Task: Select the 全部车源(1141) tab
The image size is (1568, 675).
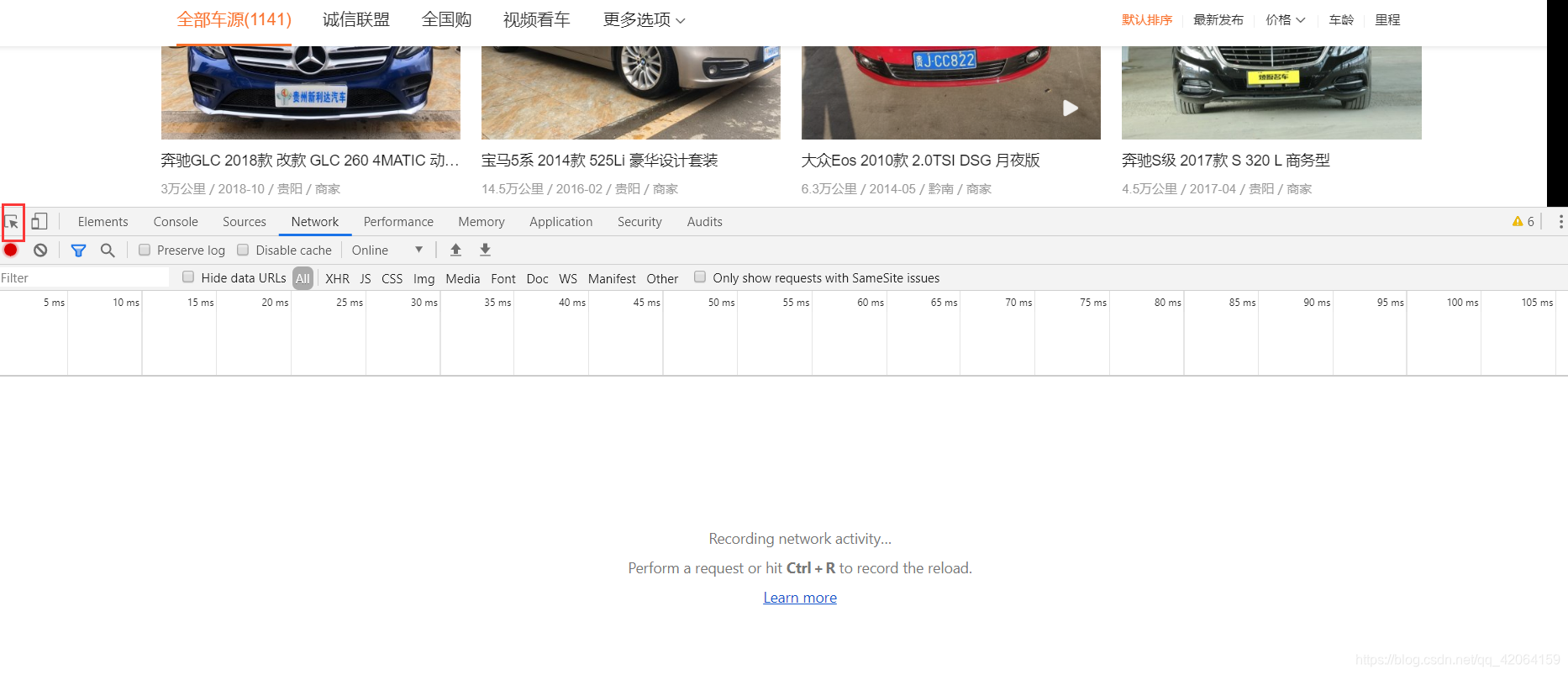Action: 234,19
